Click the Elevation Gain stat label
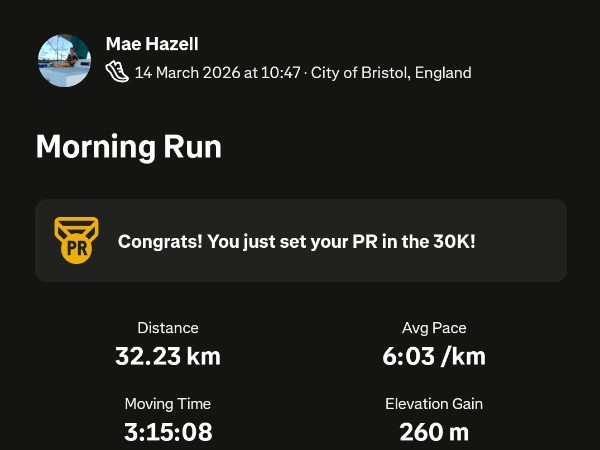This screenshot has height=450, width=600. (434, 404)
